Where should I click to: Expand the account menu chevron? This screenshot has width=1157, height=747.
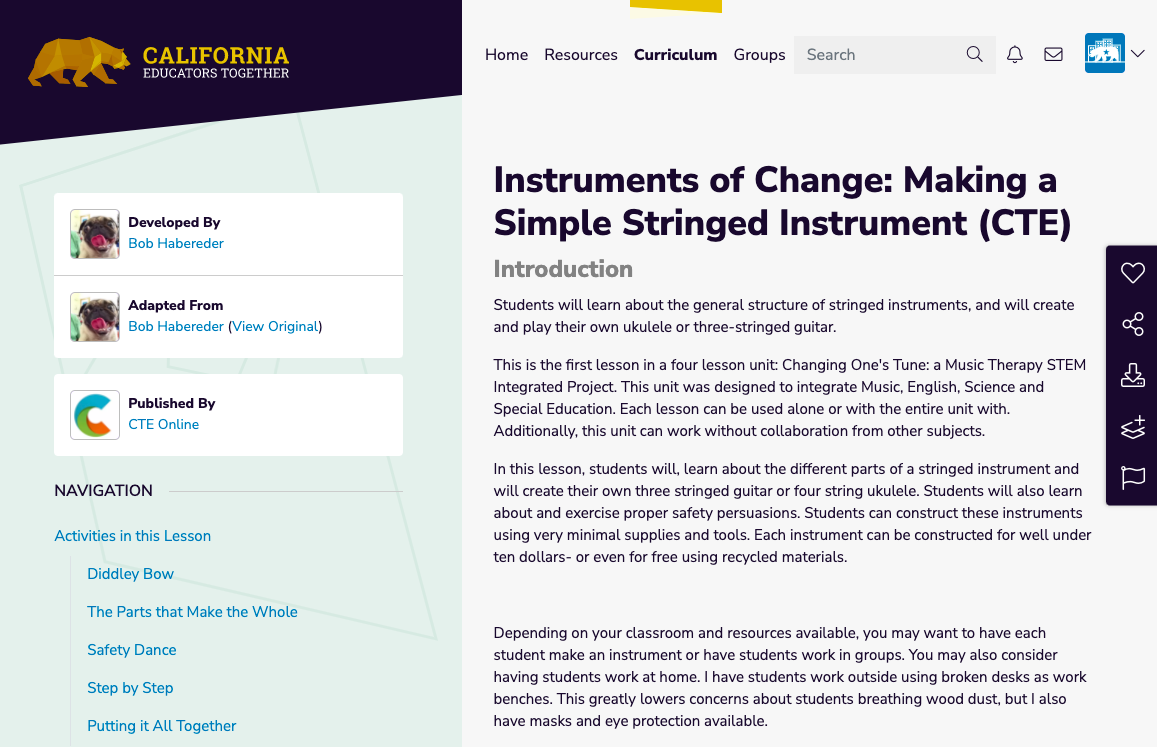(1138, 53)
